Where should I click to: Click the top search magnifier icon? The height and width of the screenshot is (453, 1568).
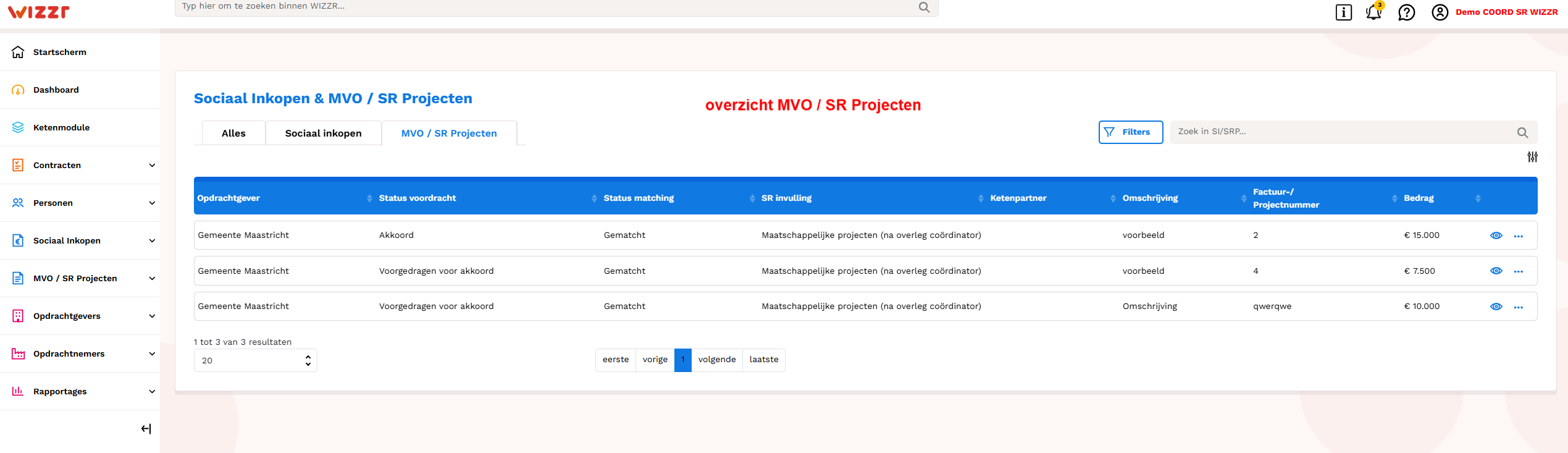pyautogui.click(x=924, y=7)
